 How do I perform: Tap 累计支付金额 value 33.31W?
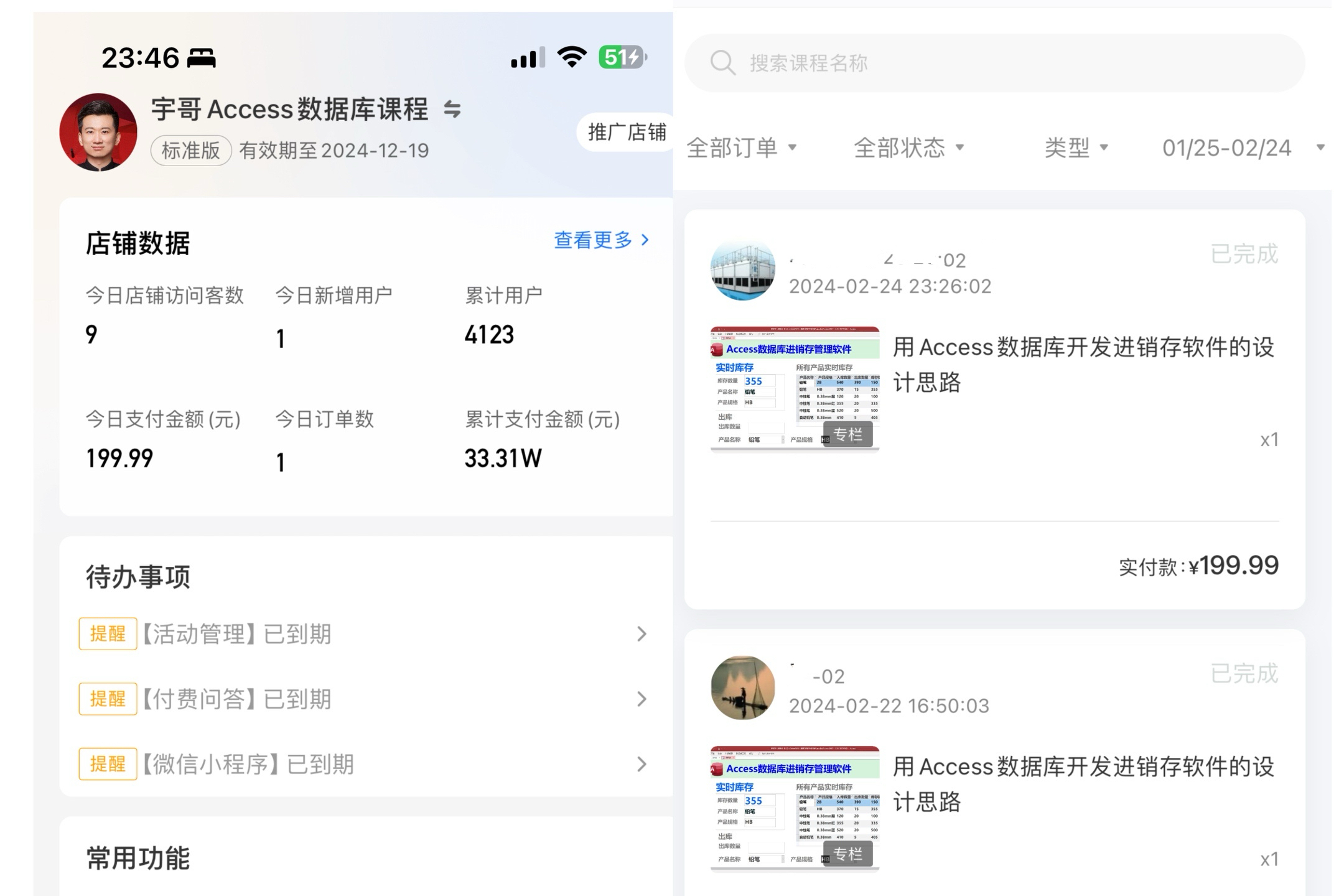[x=503, y=459]
